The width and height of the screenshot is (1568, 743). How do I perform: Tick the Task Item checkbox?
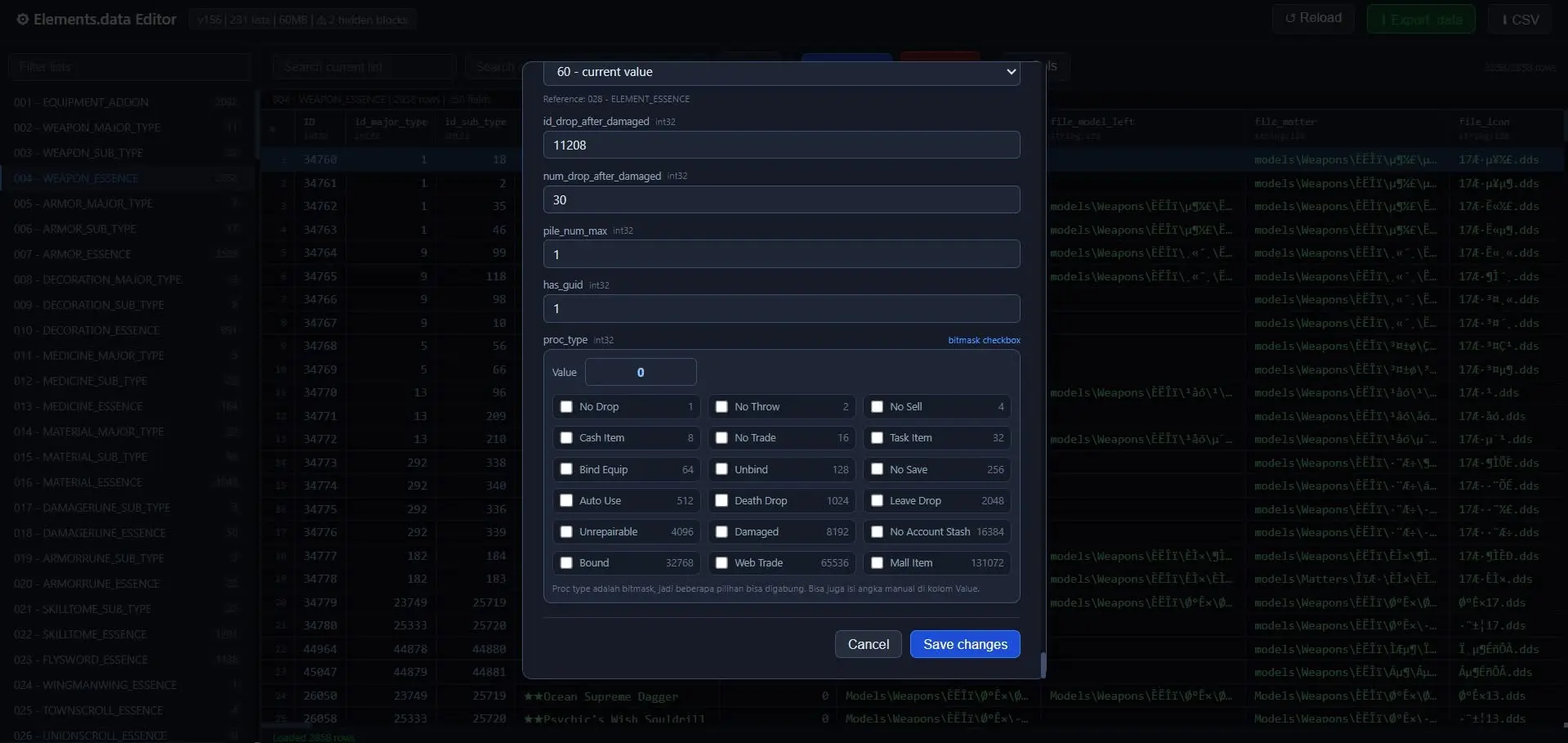click(x=877, y=438)
